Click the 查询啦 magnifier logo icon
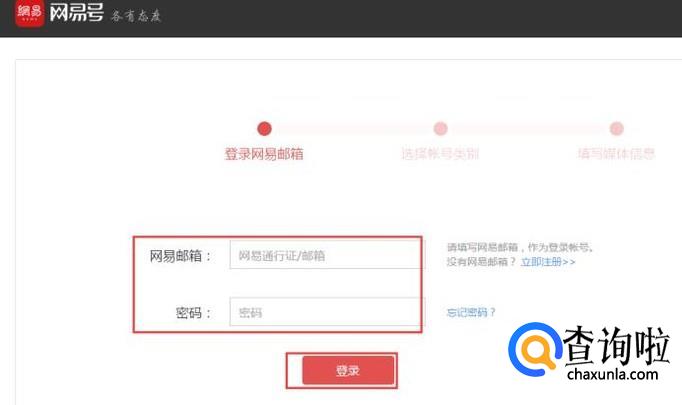682x405 pixels. click(535, 349)
